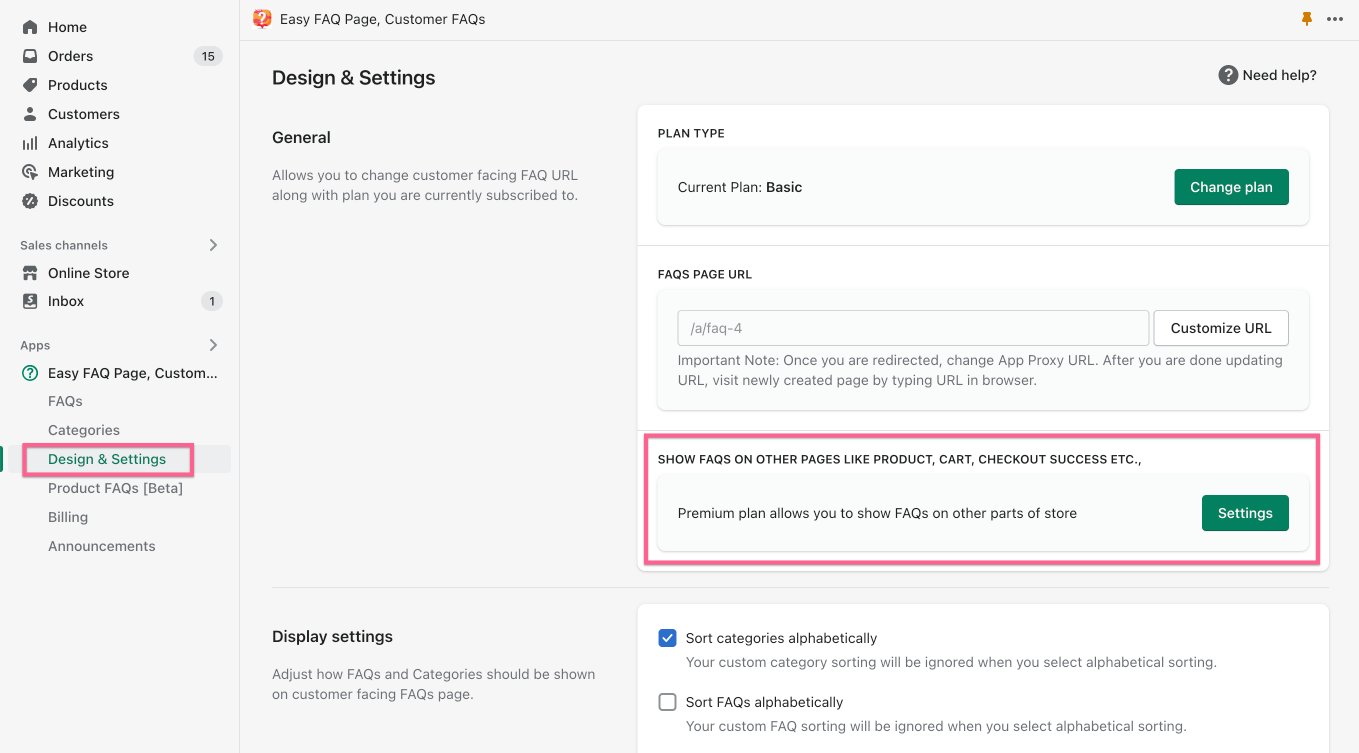Click the Inbox channel icon
The width and height of the screenshot is (1359, 753).
coord(30,301)
